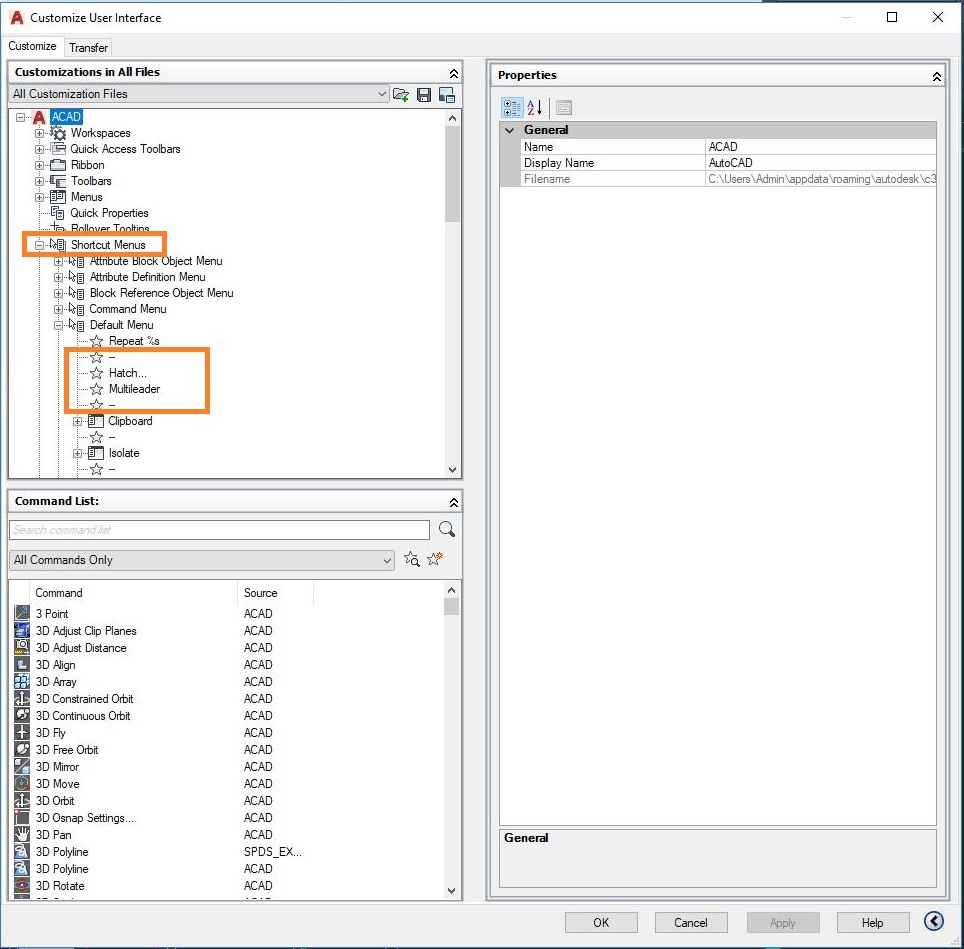
Task: Sort Properties alphabetically
Action: [535, 108]
